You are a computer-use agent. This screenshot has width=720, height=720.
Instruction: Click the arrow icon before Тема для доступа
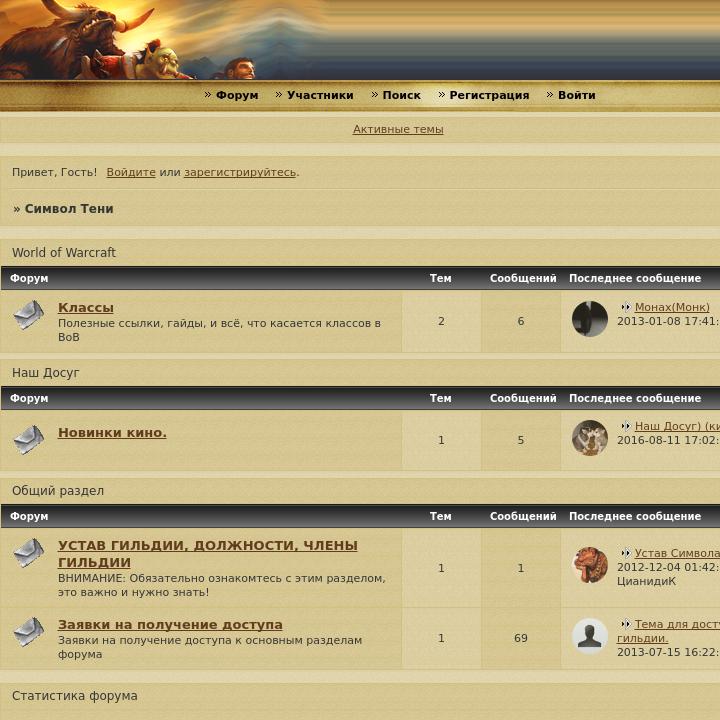pyautogui.click(x=625, y=624)
